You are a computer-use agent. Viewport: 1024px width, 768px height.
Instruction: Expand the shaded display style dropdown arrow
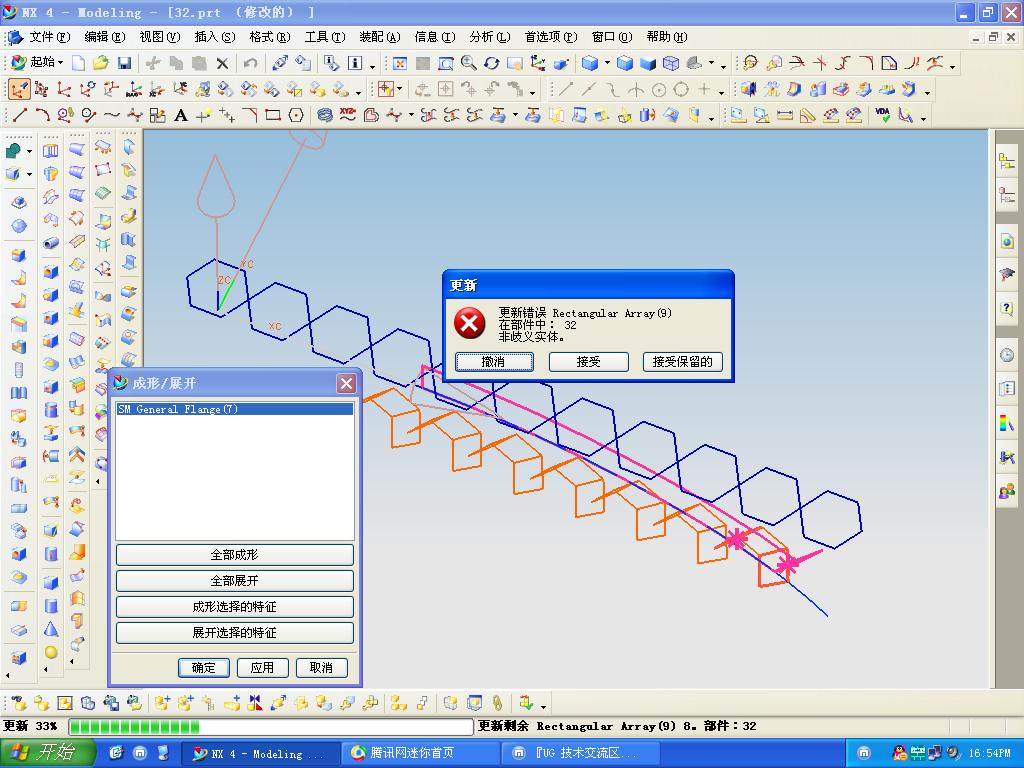(x=607, y=63)
